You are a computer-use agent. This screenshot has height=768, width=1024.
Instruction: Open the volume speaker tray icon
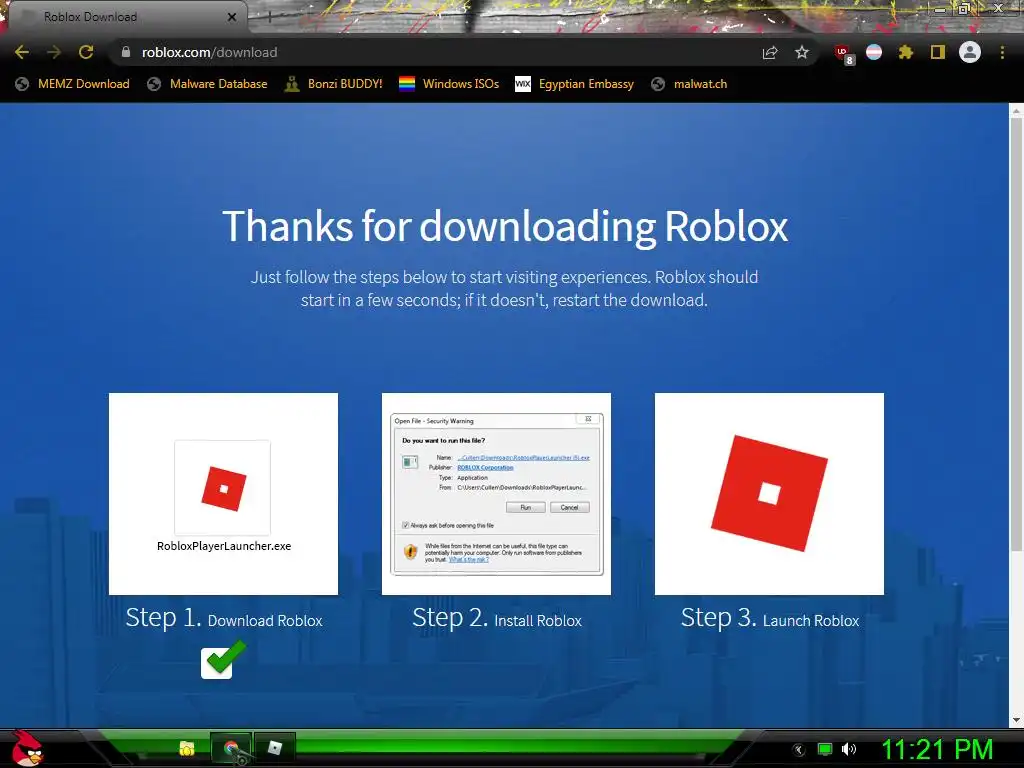(x=849, y=750)
